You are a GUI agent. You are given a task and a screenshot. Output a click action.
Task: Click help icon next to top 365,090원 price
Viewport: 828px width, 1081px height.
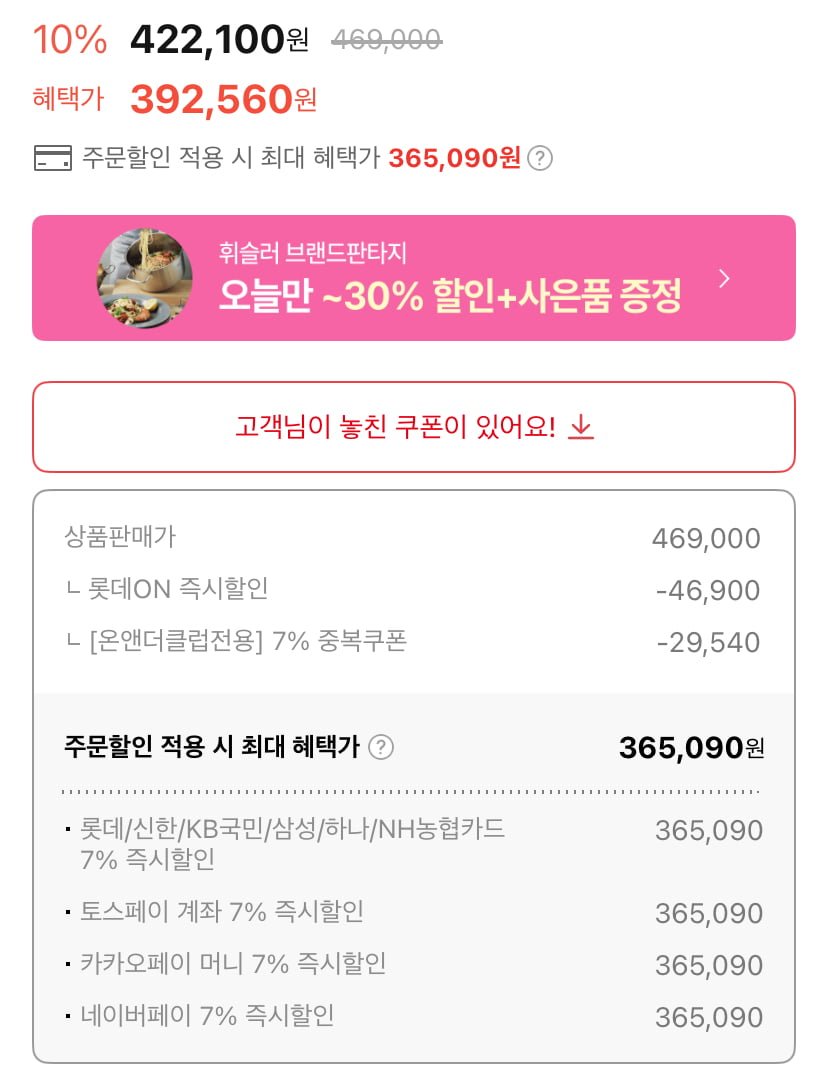pyautogui.click(x=539, y=158)
